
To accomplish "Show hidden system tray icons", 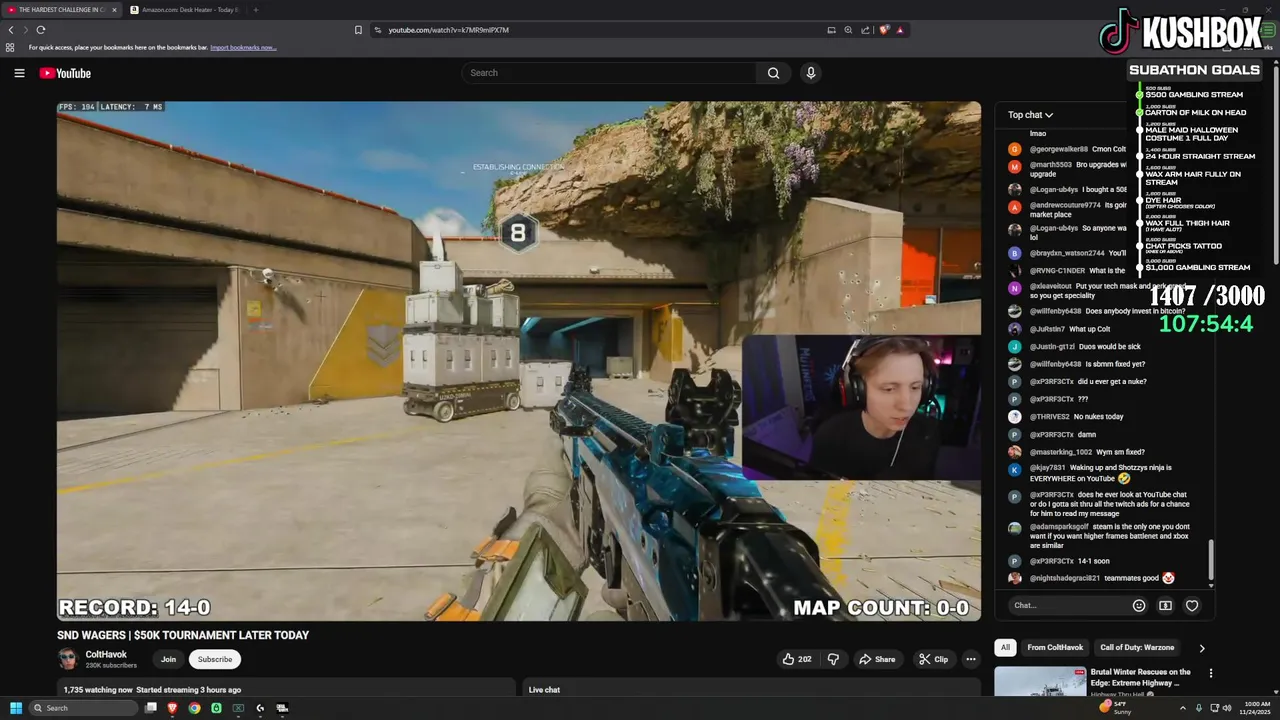I will 1183,708.
